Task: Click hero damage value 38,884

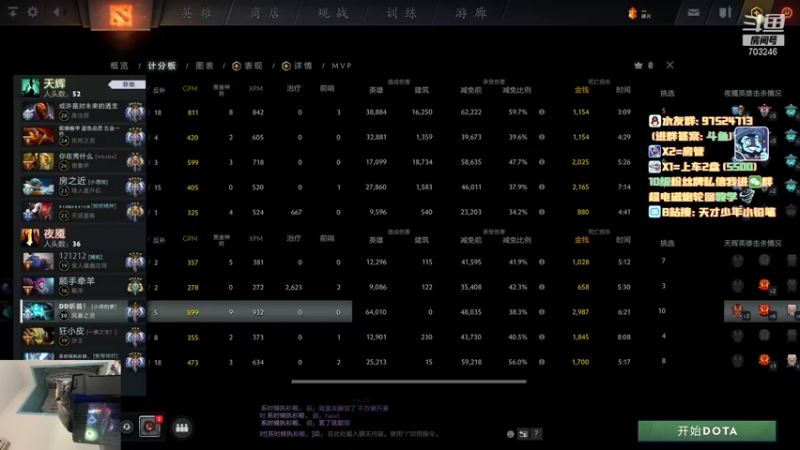Action: point(376,112)
